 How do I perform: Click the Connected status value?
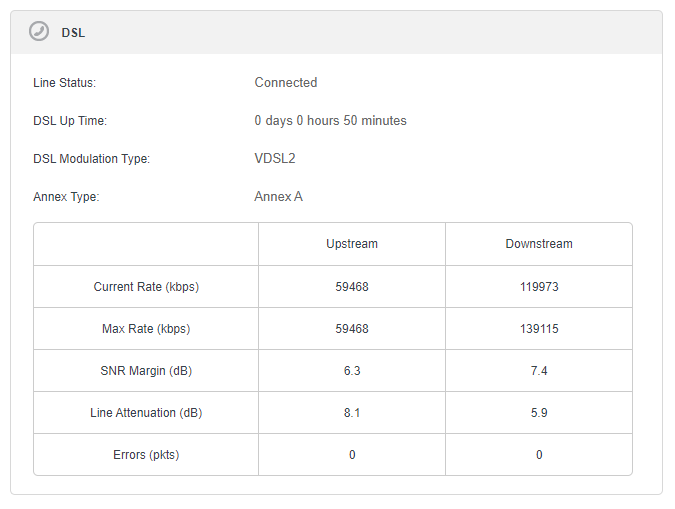tap(286, 83)
